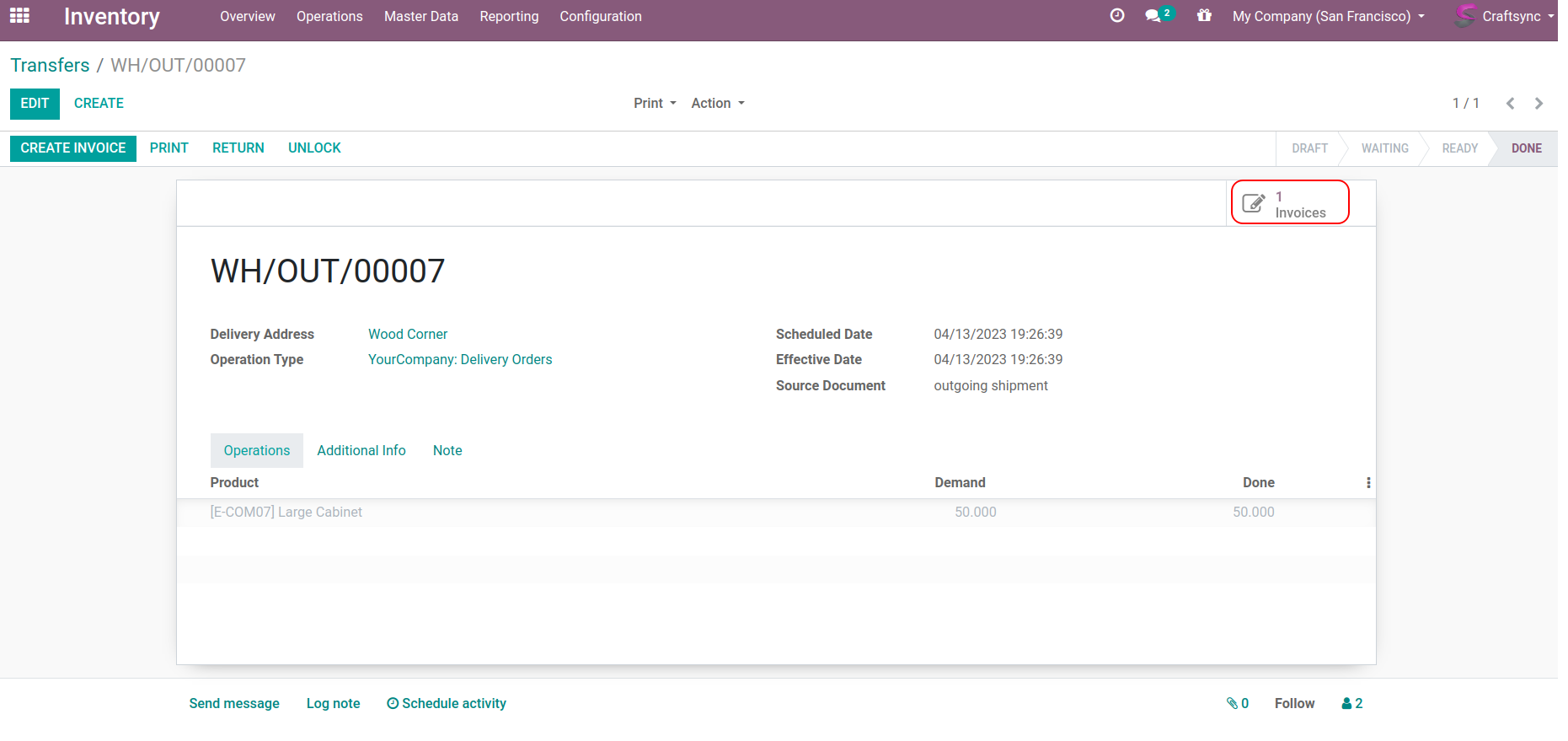Go to the previous record arrow

tap(1510, 104)
